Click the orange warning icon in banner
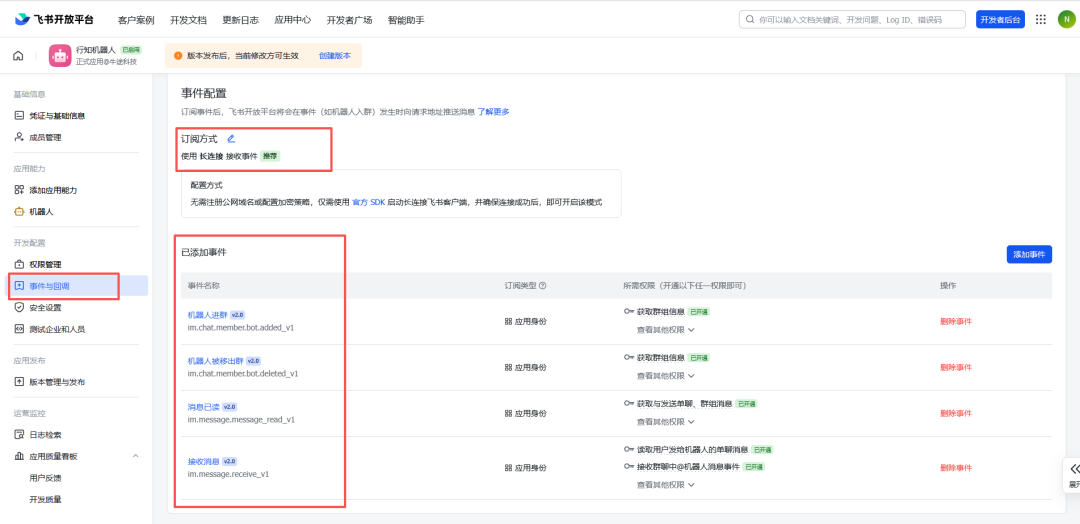1080x524 pixels. pos(178,56)
